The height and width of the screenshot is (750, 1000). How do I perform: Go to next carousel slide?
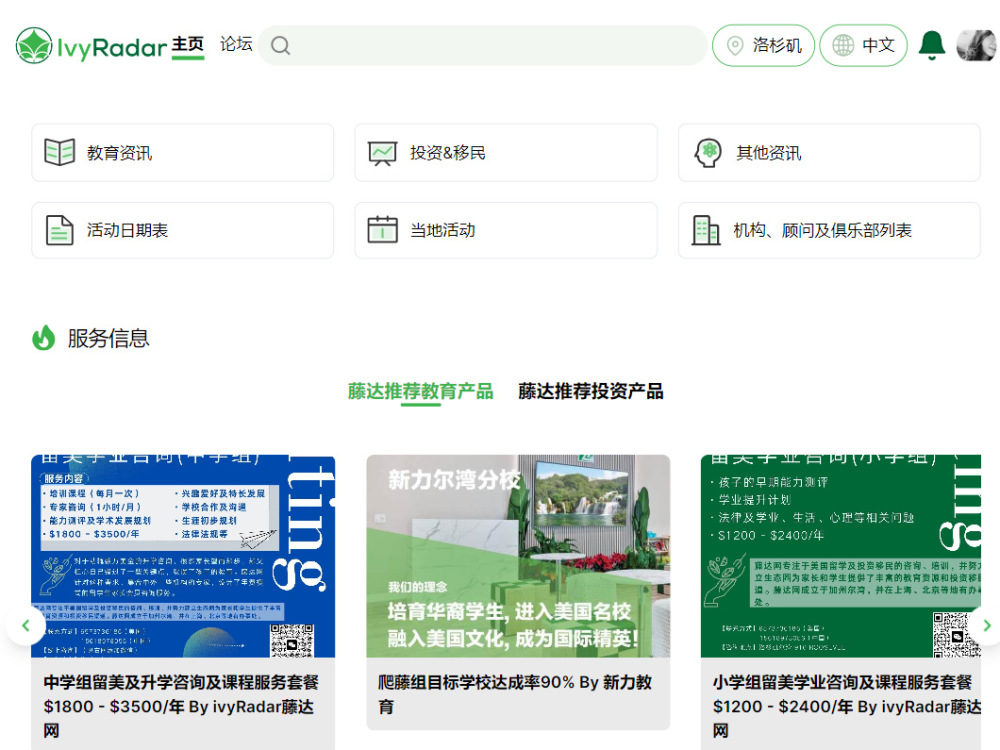987,626
